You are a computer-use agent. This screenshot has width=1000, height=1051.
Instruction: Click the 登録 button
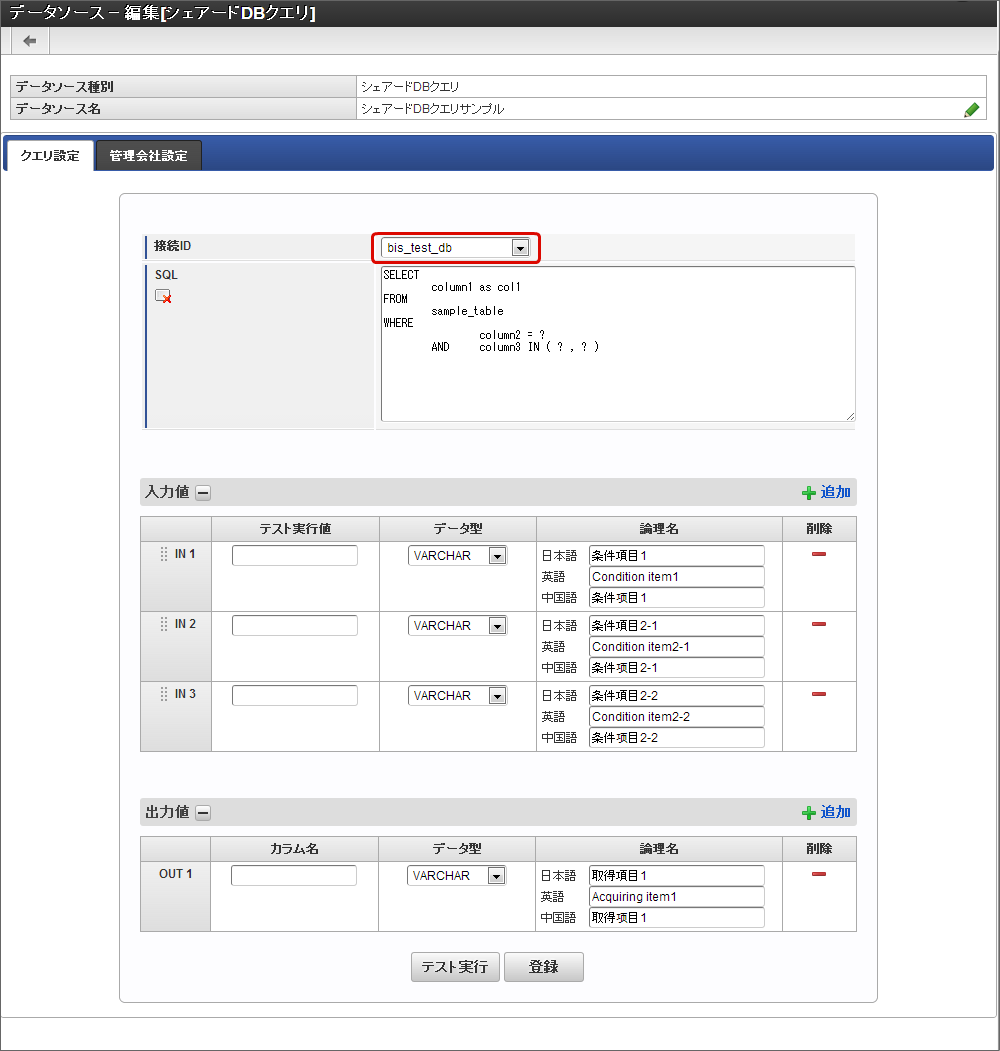click(544, 967)
